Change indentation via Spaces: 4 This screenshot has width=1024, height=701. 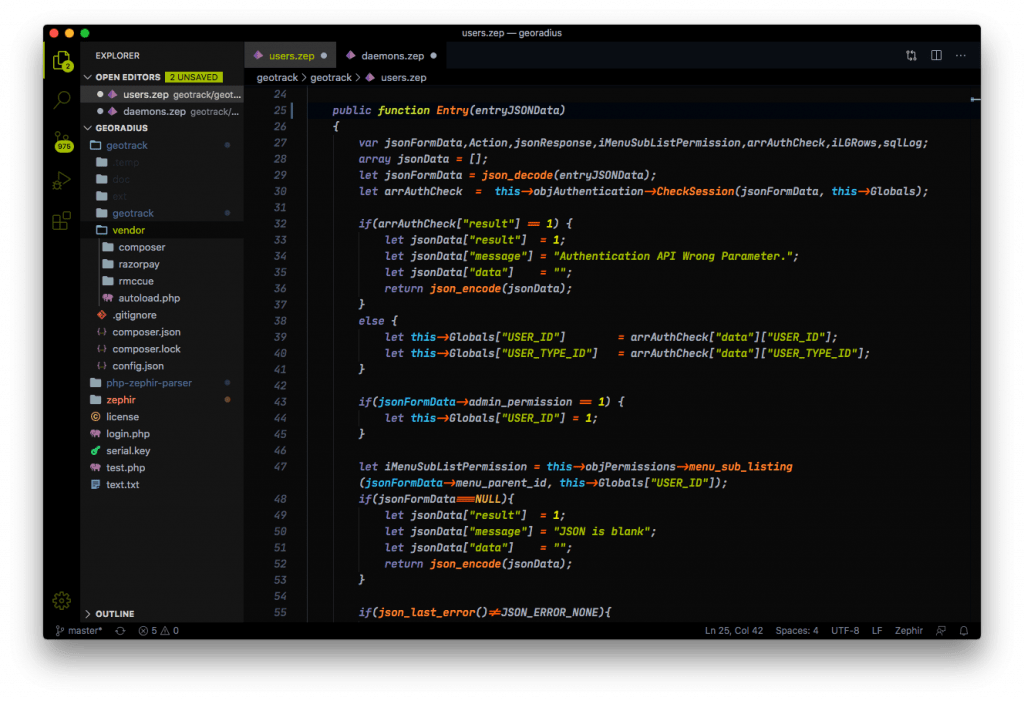coord(796,630)
